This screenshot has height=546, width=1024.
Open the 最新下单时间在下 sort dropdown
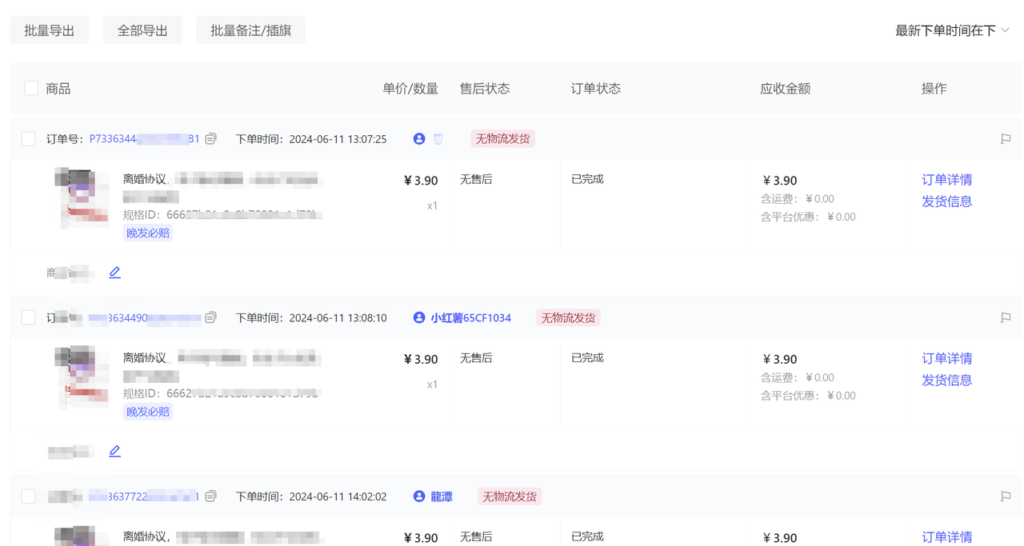952,30
